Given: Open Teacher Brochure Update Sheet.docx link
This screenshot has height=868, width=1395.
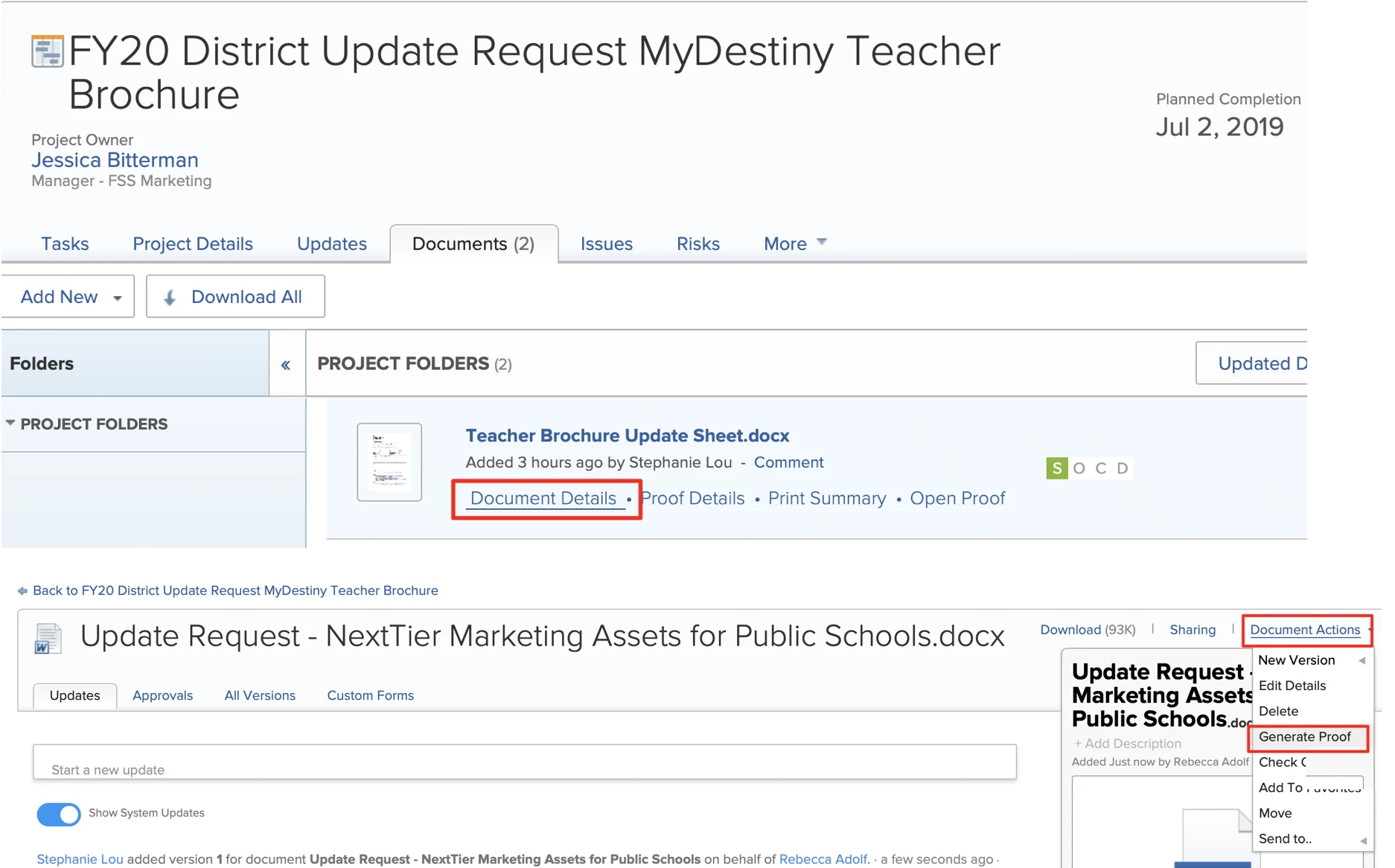Looking at the screenshot, I should click(x=628, y=435).
